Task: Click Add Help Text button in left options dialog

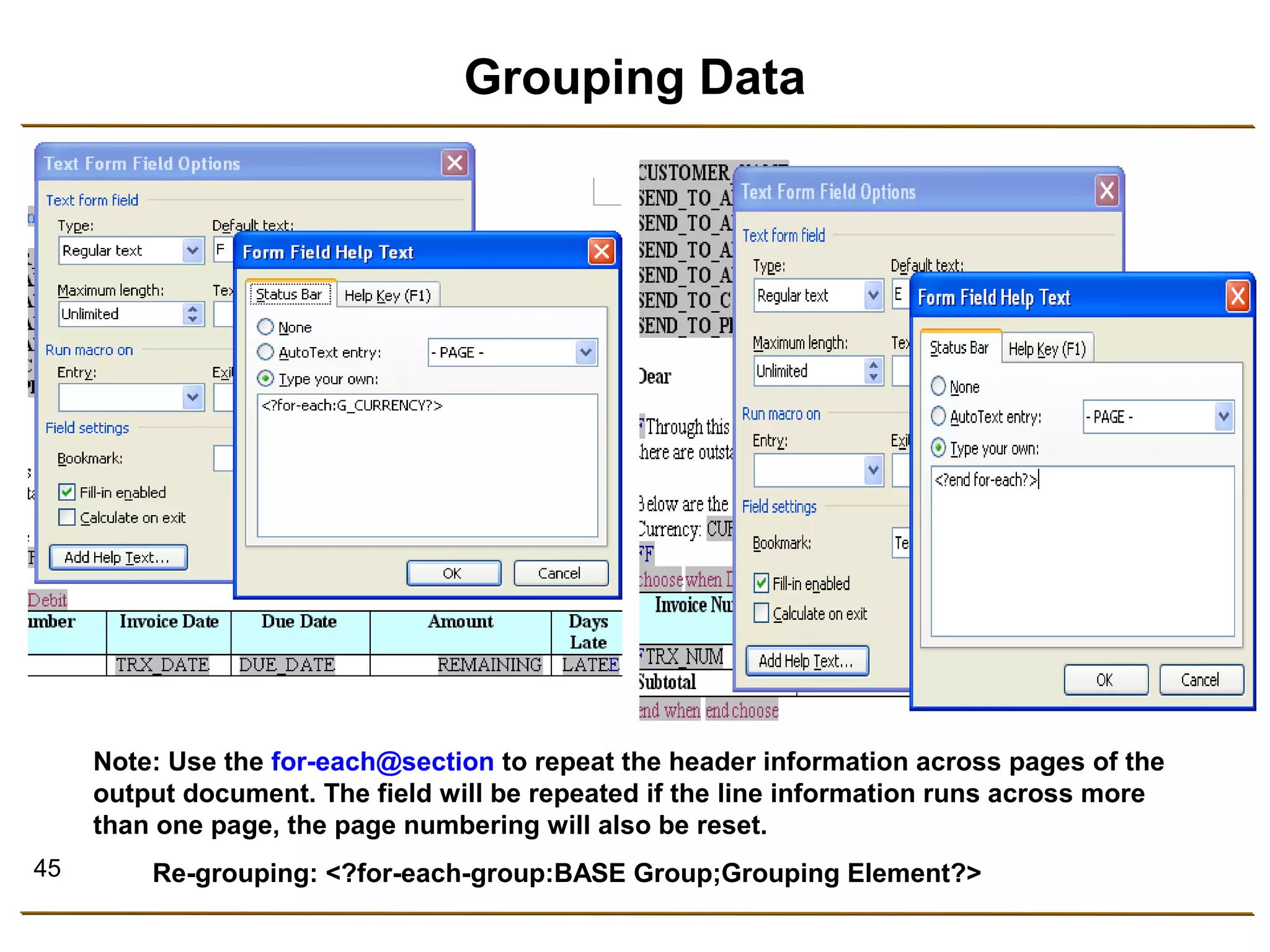Action: (118, 557)
